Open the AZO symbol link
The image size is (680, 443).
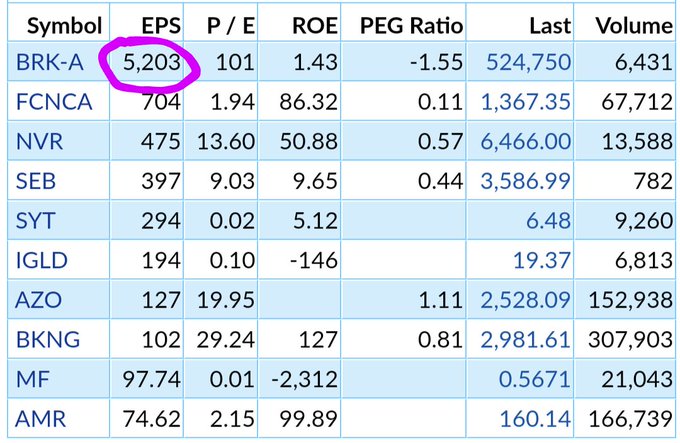pos(38,300)
